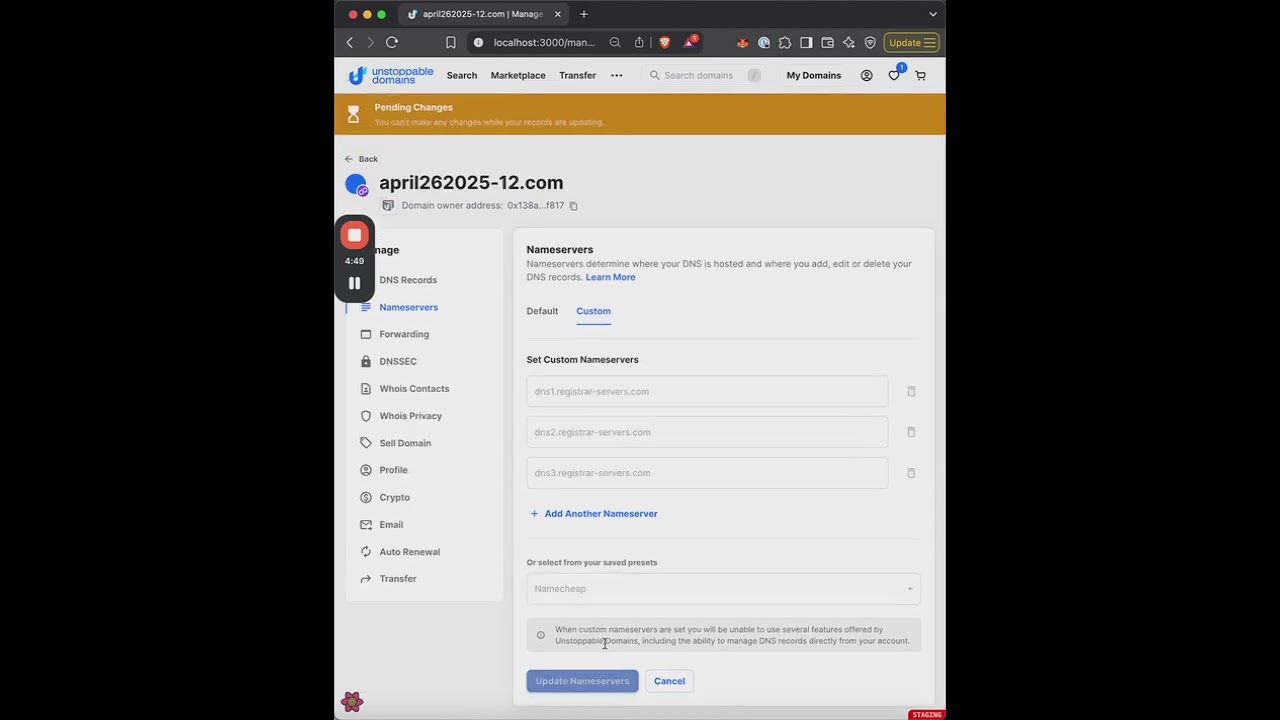Click the browser back arrow

point(349,42)
